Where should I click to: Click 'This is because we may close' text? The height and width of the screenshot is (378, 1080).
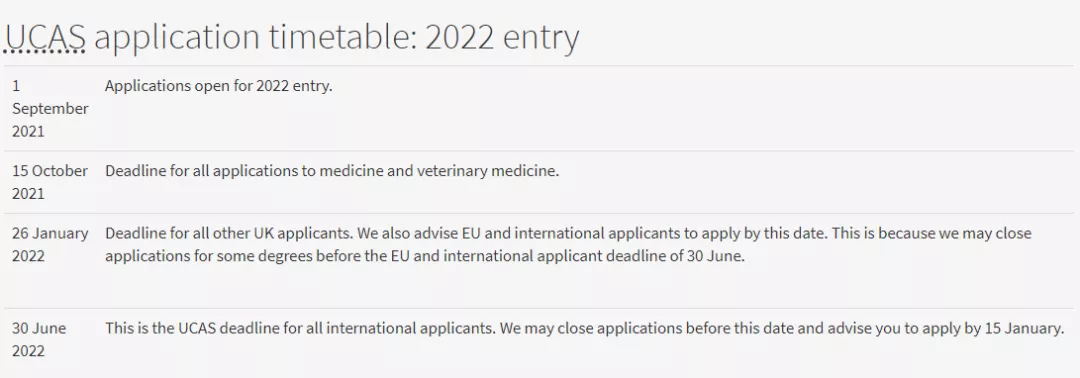pos(932,233)
